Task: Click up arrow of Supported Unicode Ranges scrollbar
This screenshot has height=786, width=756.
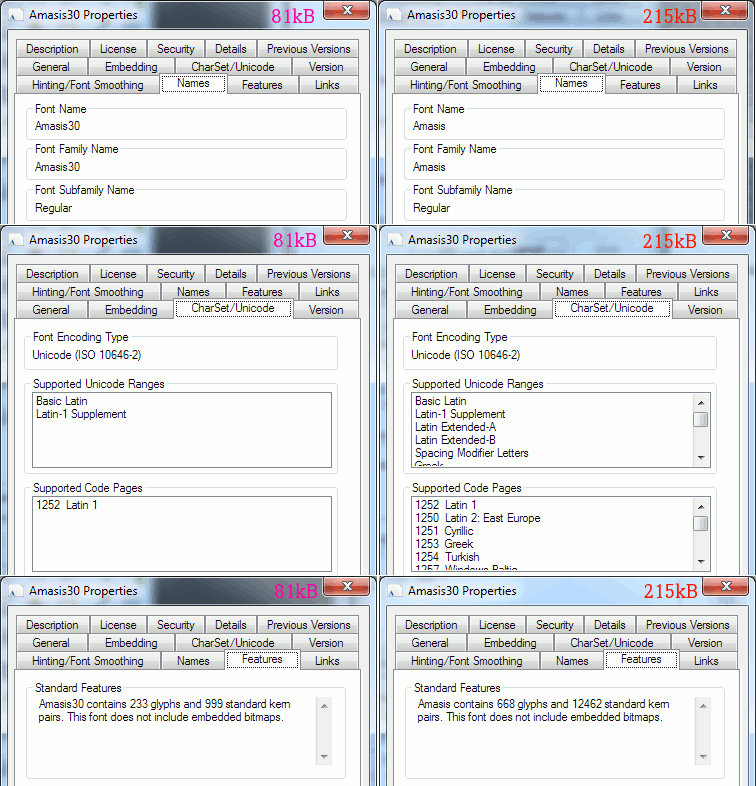Action: pos(701,403)
